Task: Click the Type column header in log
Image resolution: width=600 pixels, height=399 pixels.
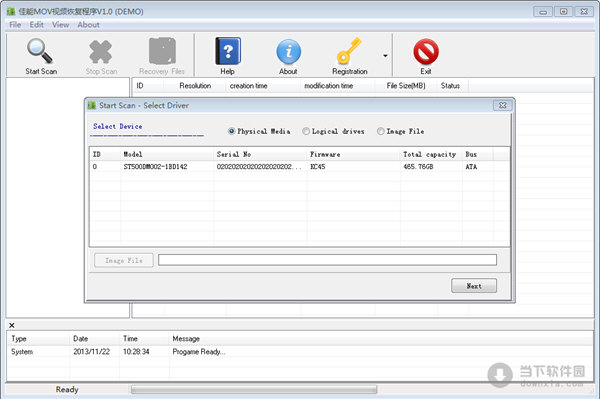Action: (19, 339)
